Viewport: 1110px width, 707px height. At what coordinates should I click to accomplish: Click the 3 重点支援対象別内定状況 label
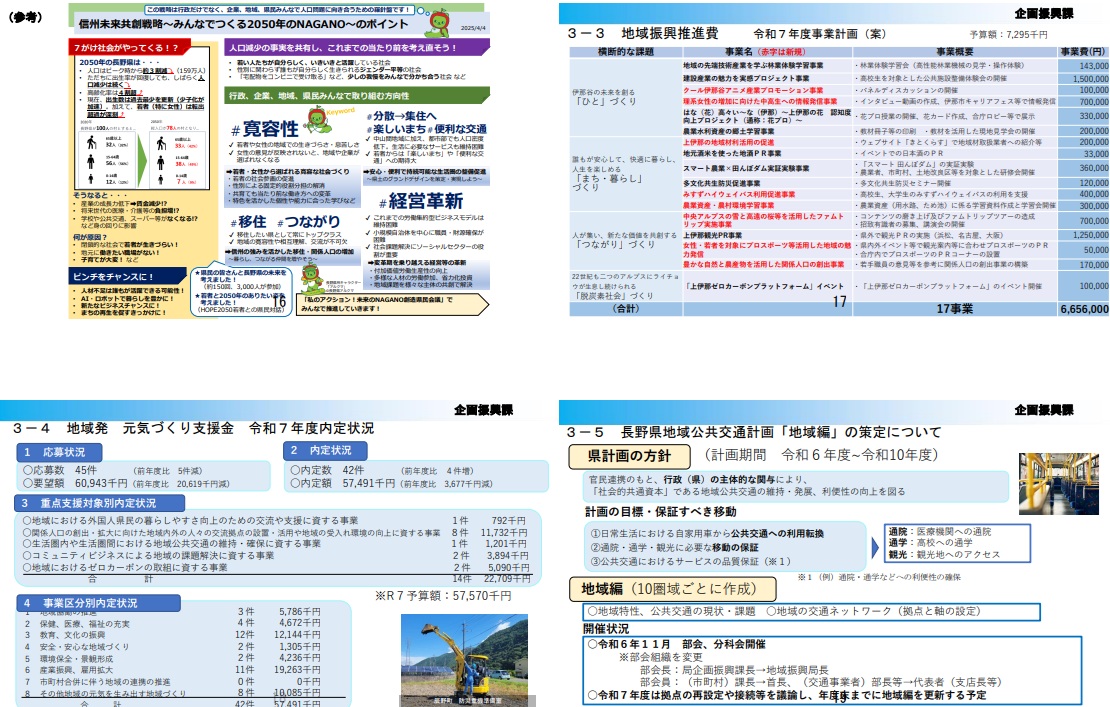[99, 502]
